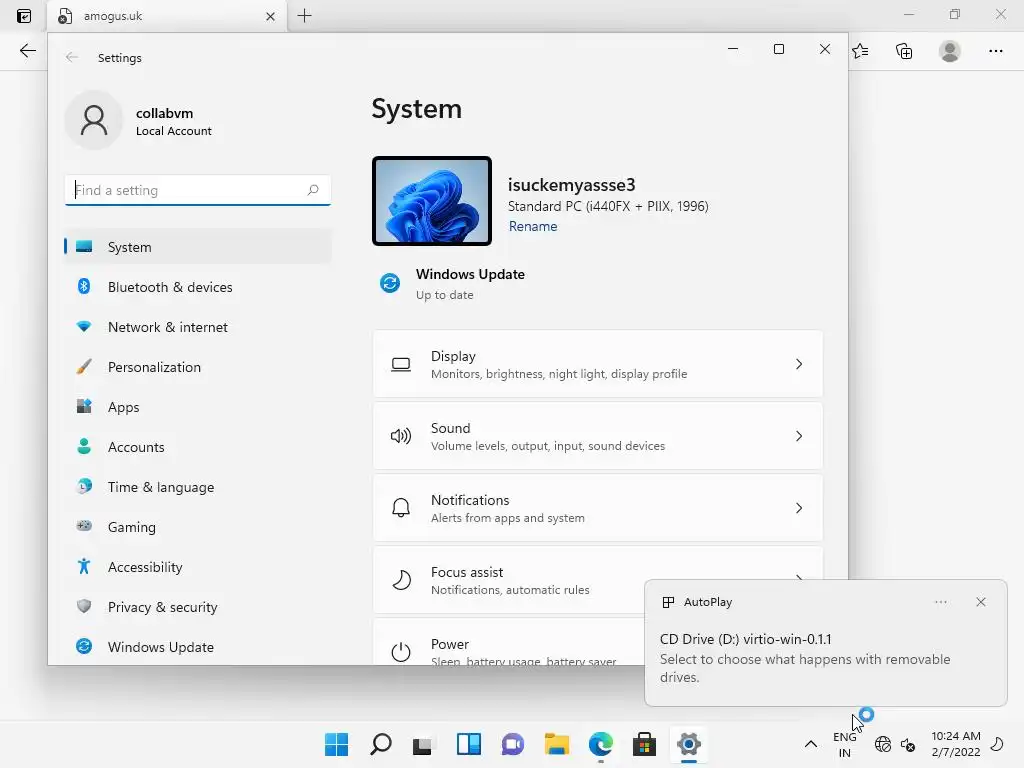Click Edge browser back arrow
The image size is (1024, 768).
point(27,50)
